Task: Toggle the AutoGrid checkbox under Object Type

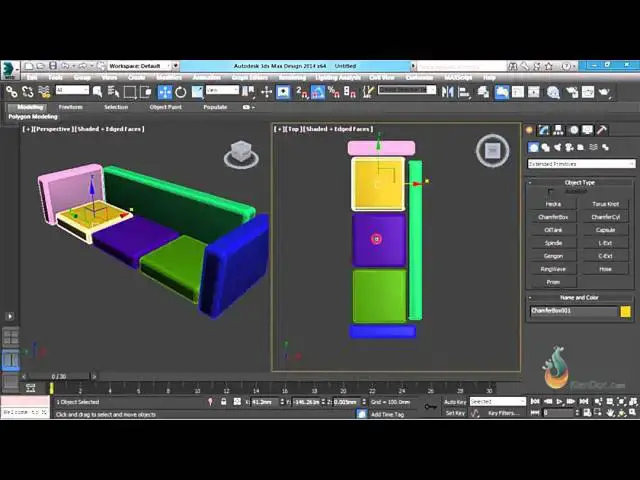Action: tap(551, 191)
